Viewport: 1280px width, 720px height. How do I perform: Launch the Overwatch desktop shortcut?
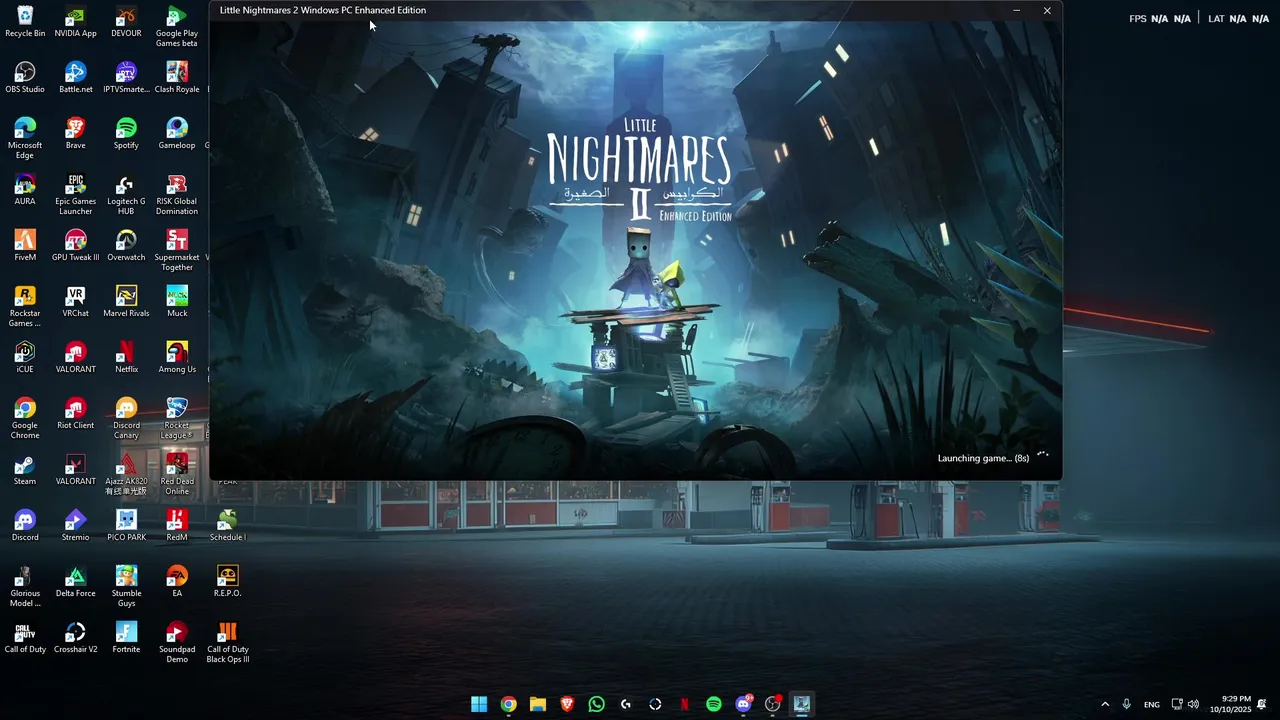(x=126, y=246)
